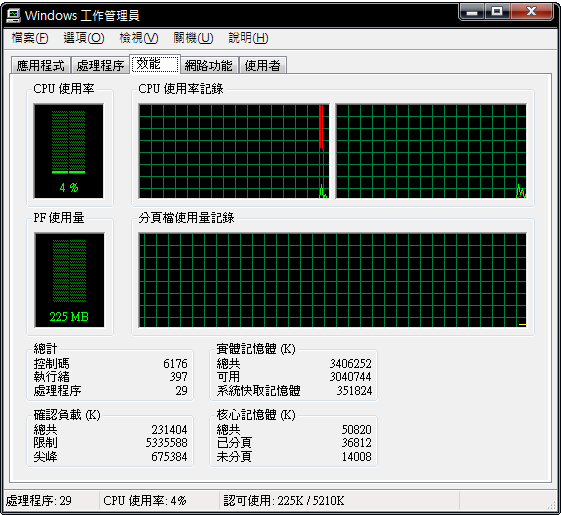Click the 尖峰 value 675384

click(169, 456)
